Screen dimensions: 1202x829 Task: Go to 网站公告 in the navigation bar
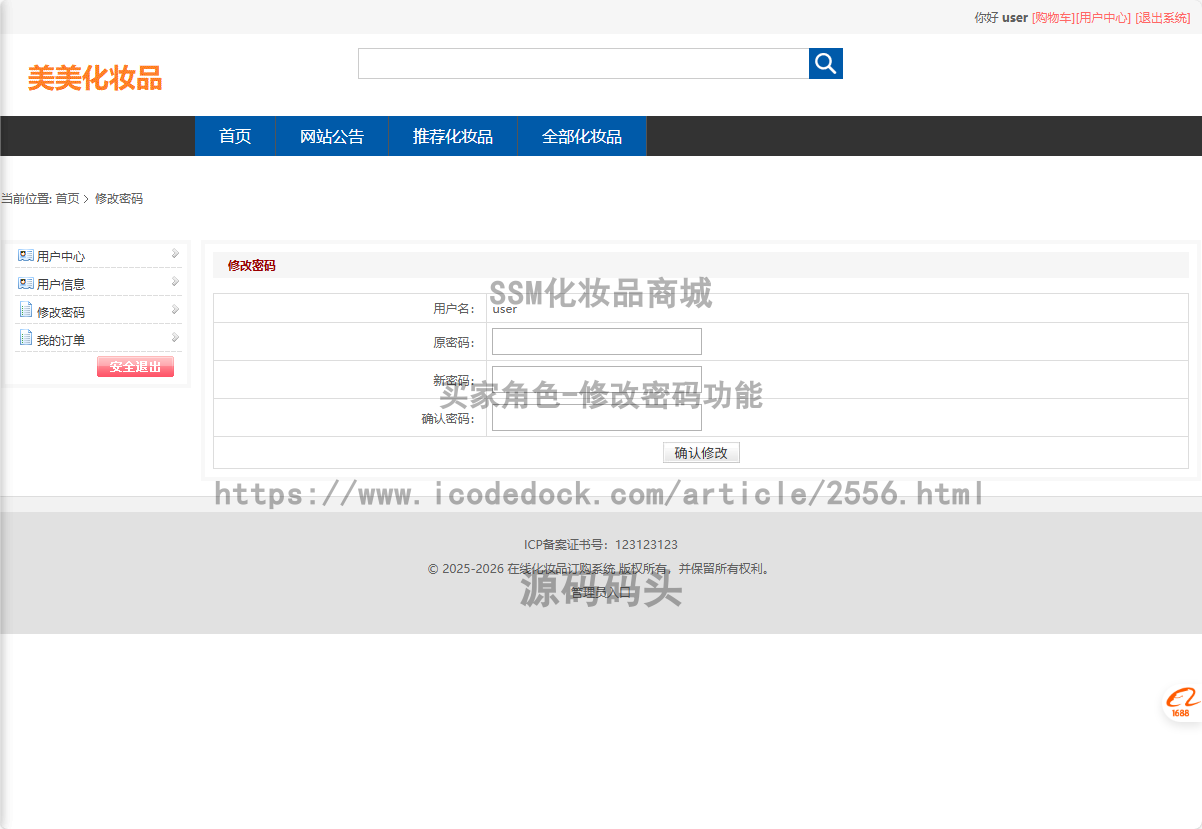coord(332,137)
